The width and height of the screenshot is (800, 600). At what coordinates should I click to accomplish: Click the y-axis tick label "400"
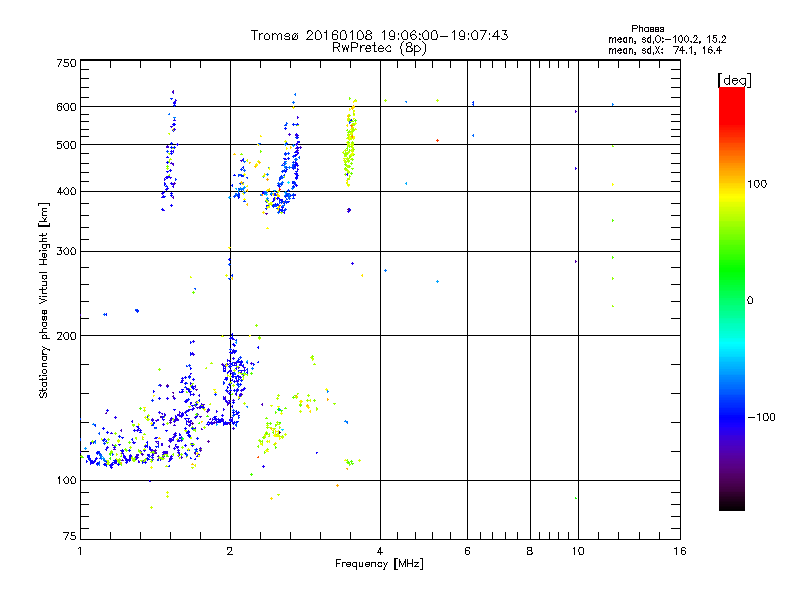click(x=66, y=191)
